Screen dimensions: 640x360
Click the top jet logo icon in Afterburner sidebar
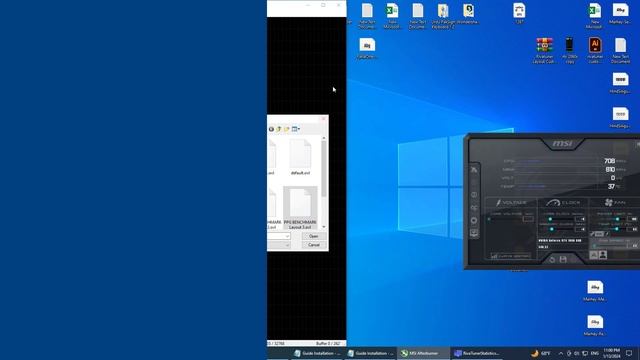pos(474,169)
